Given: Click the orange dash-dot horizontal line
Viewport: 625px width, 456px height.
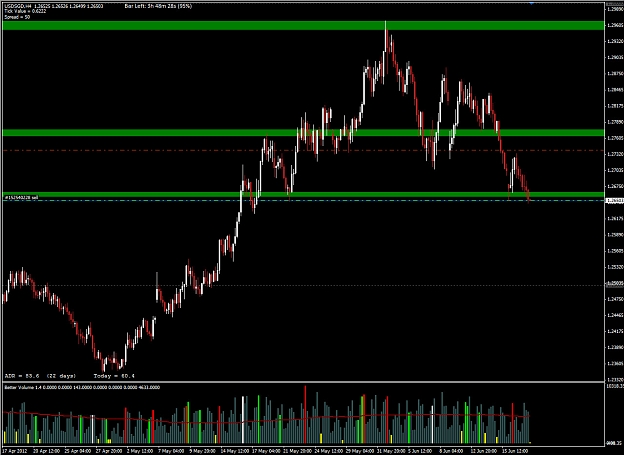Looking at the screenshot, I should coord(303,150).
